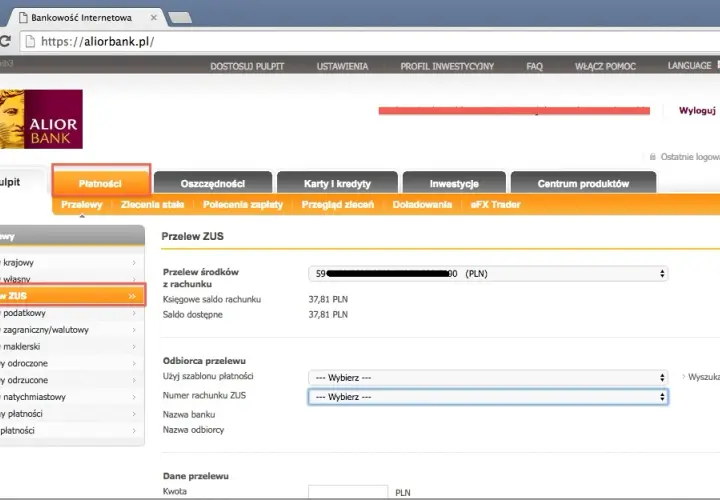This screenshot has width=720, height=500.
Task: Open Polecenia zapłaty submenu item
Action: coord(243,205)
